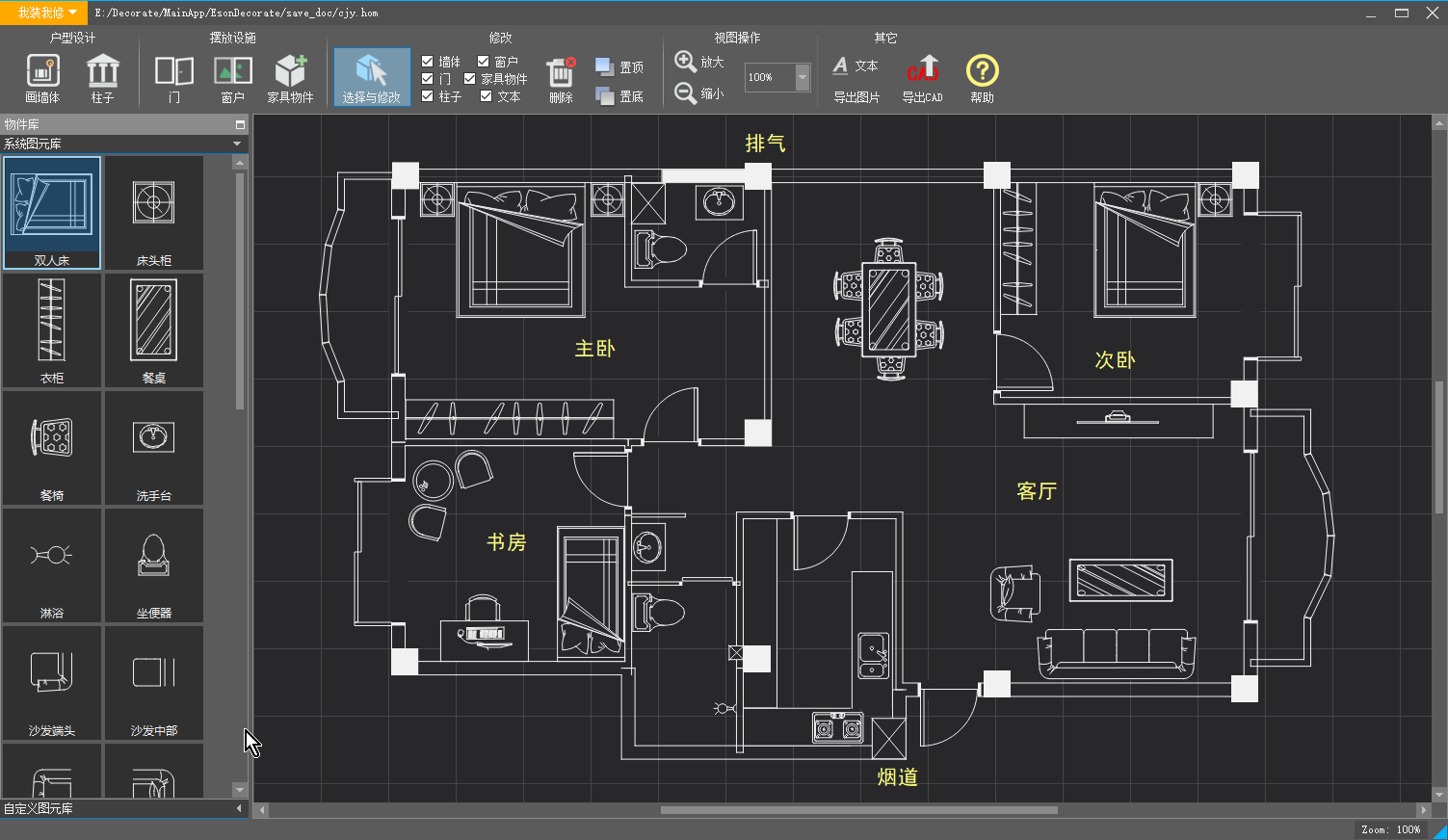Open the 家具物件 furniture tool

pos(290,78)
